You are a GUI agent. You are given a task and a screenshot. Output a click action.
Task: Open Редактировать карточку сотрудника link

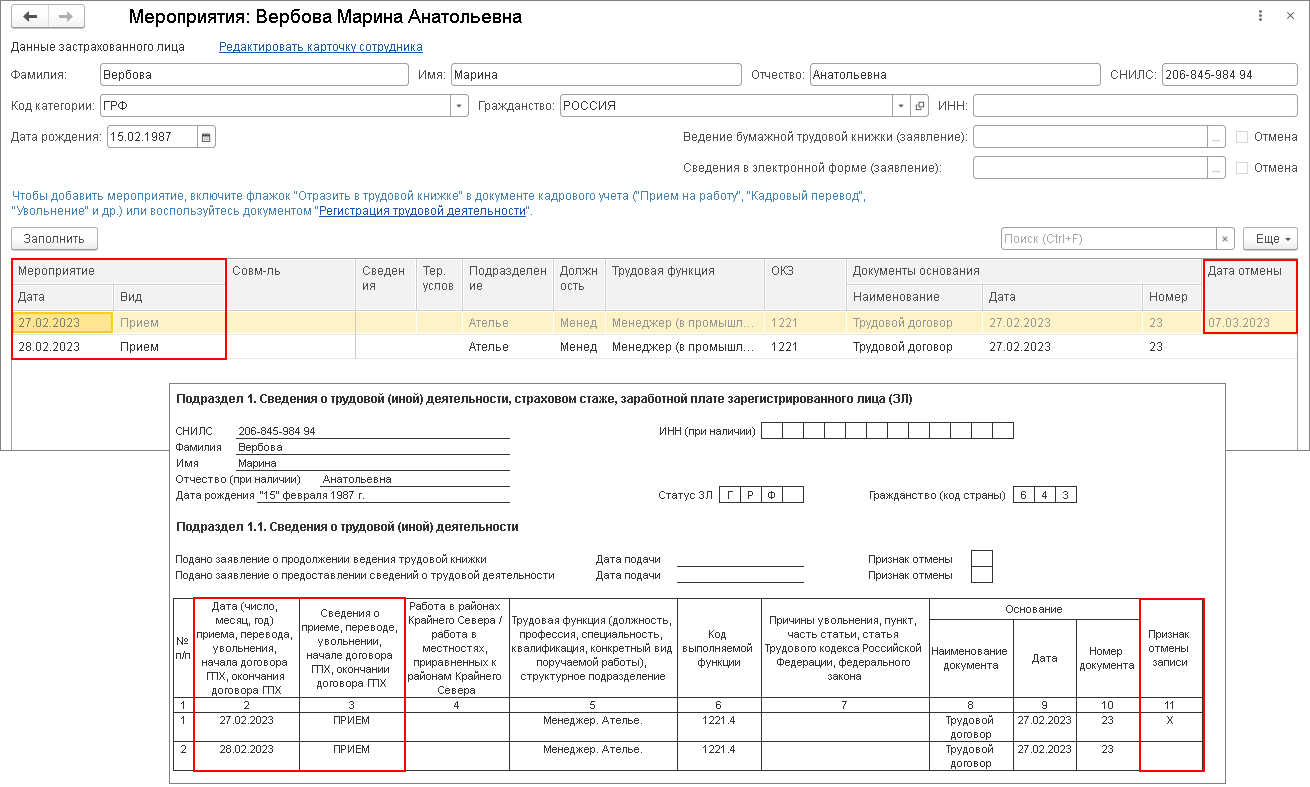coord(320,47)
